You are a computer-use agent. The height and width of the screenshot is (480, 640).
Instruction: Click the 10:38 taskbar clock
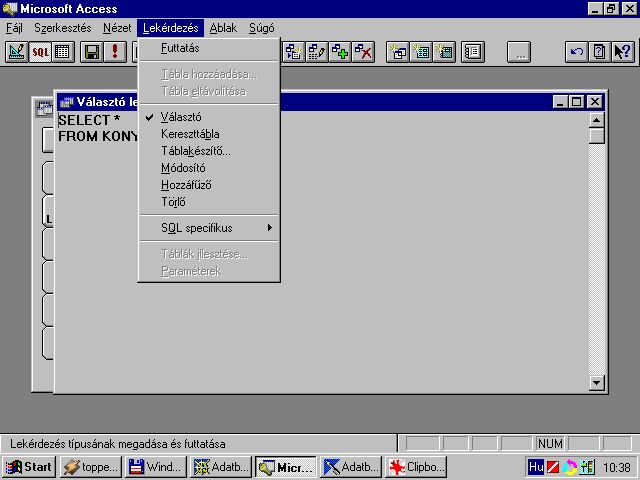617,467
